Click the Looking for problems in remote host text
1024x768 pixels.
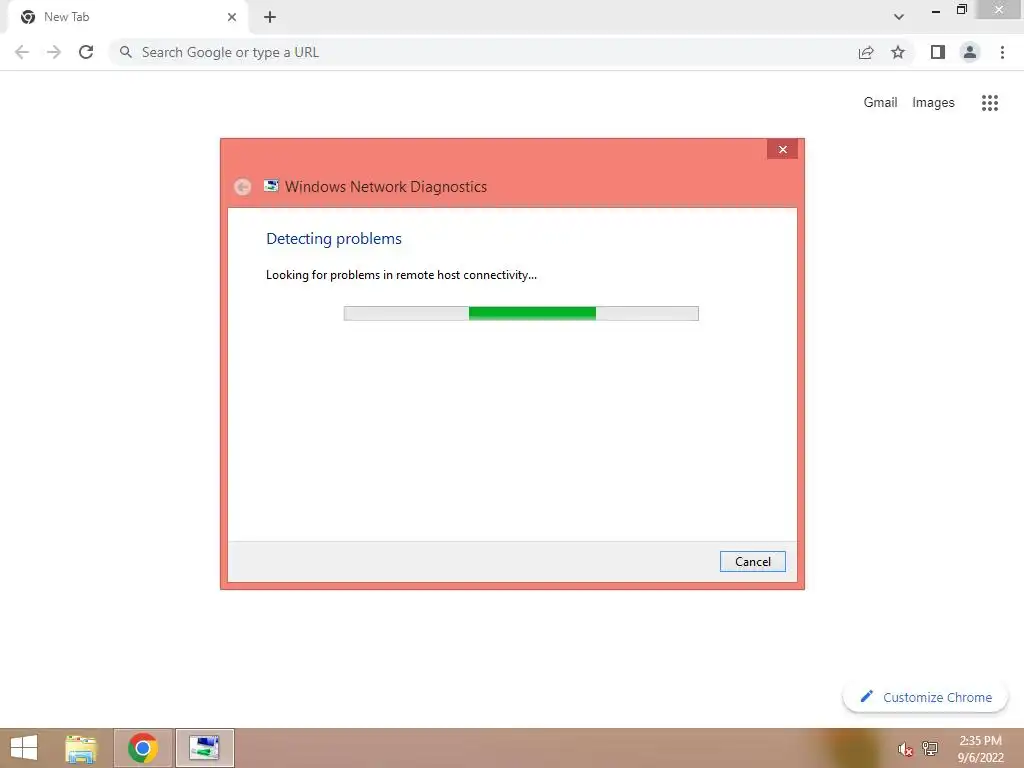(x=401, y=275)
